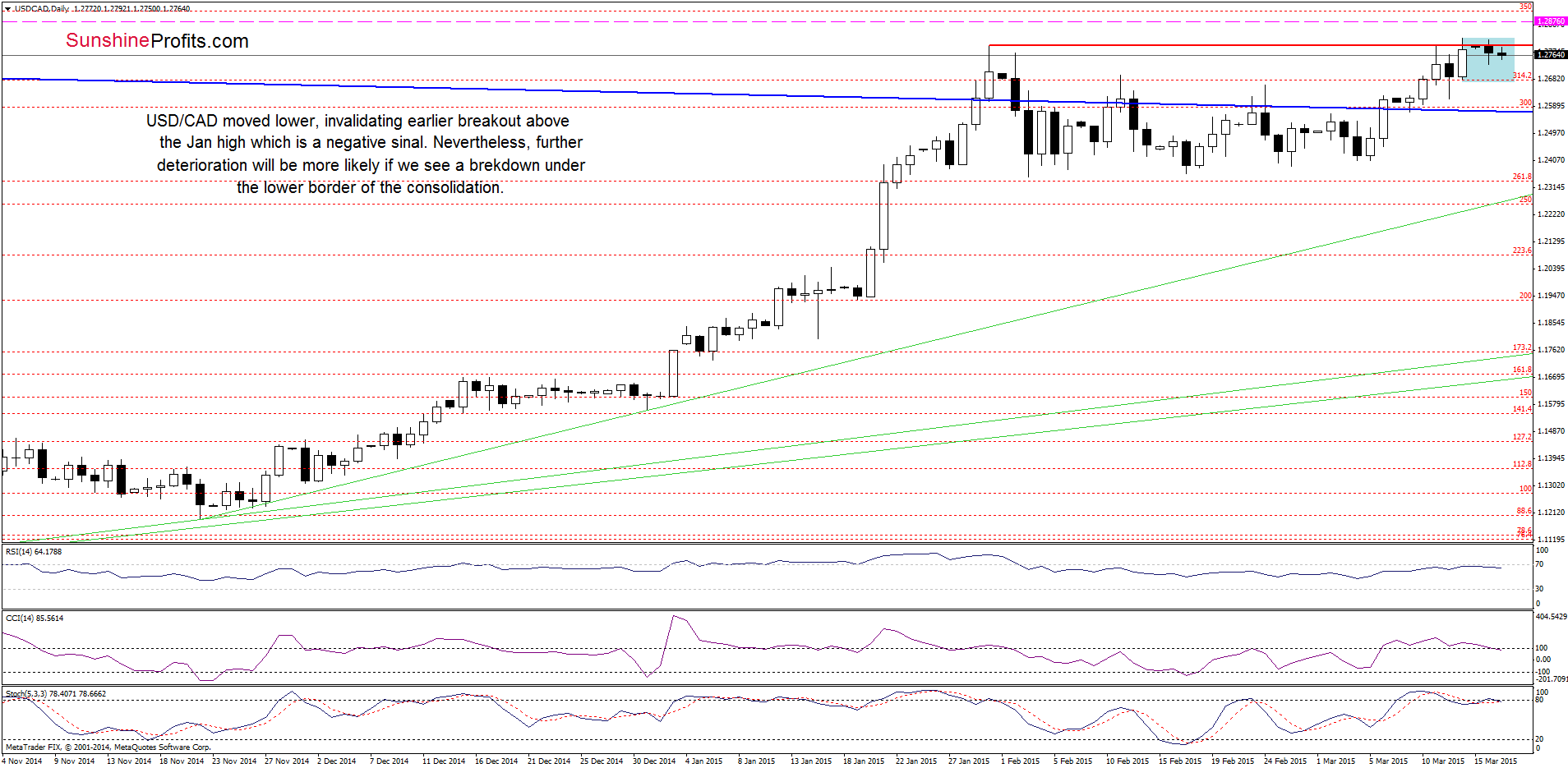Click the 27 Nov 2014 date label
1568x768 pixels.
[x=287, y=761]
